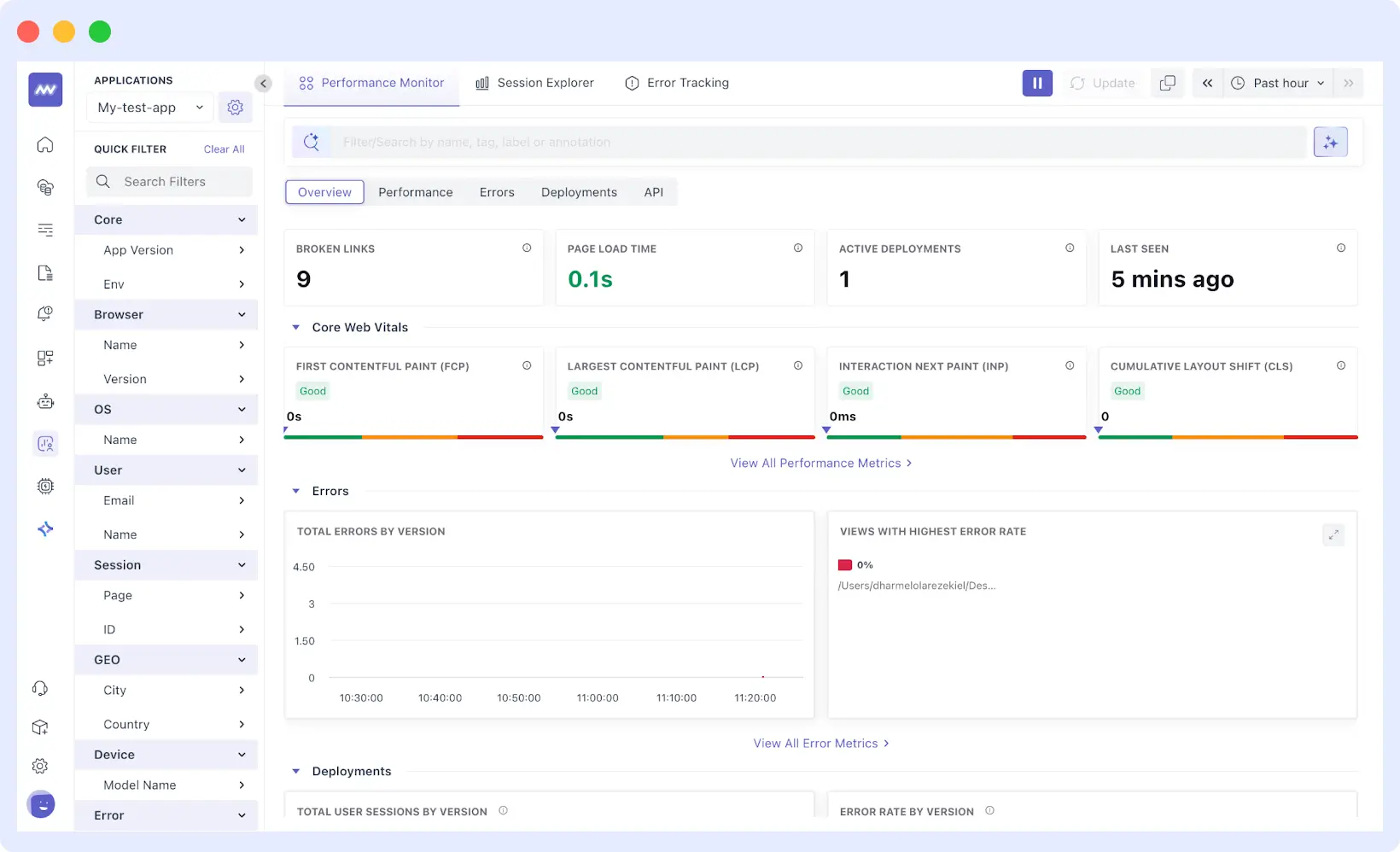Screen dimensions: 1400x852
Task: Open the documents/logs page icon in sidebar
Action: coord(44,272)
